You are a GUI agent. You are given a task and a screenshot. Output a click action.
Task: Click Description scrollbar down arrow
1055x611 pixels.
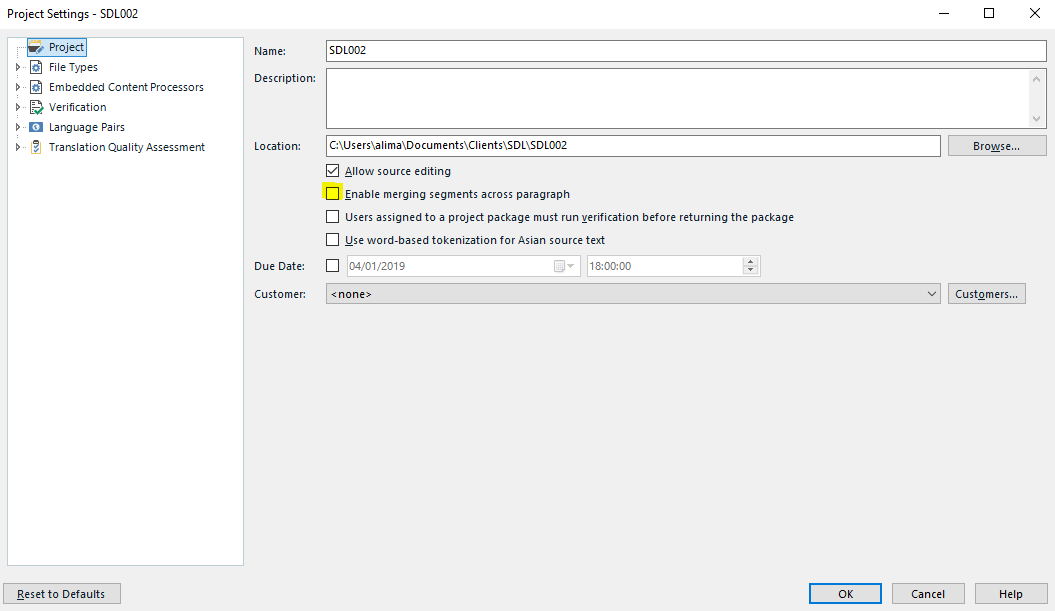coord(1037,118)
